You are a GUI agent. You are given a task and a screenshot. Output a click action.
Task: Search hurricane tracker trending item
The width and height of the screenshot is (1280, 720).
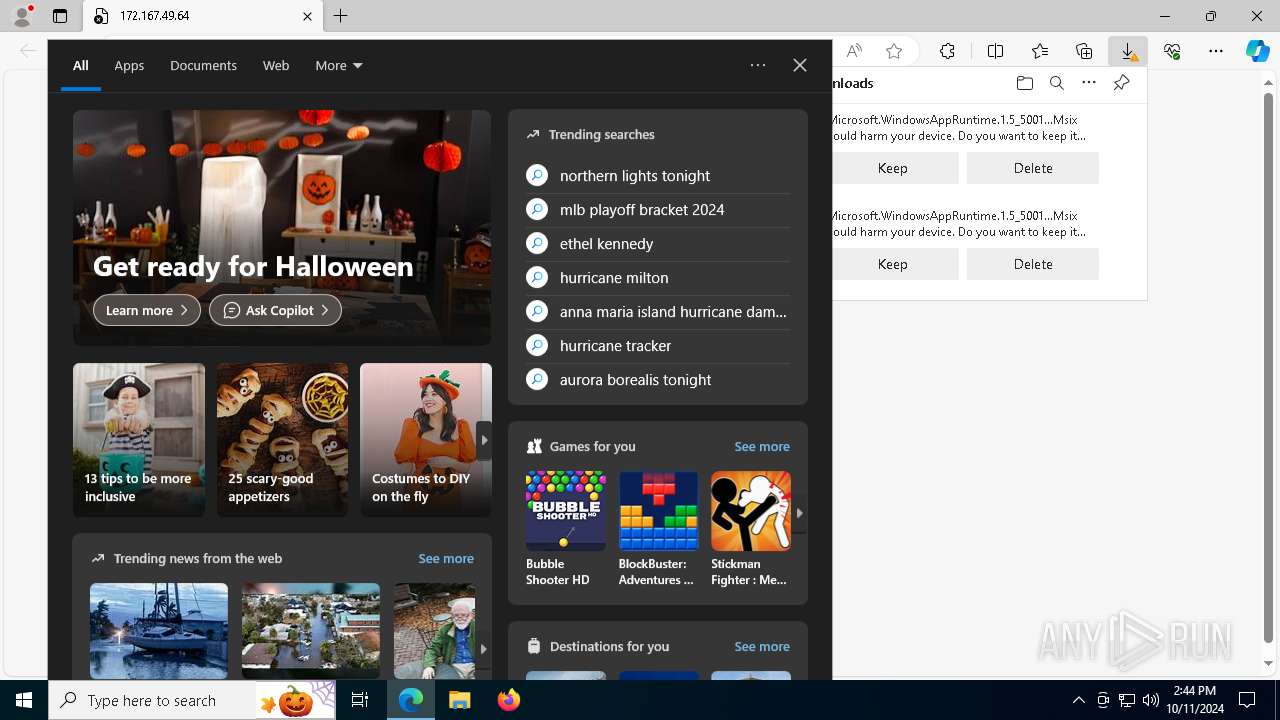[x=658, y=345]
